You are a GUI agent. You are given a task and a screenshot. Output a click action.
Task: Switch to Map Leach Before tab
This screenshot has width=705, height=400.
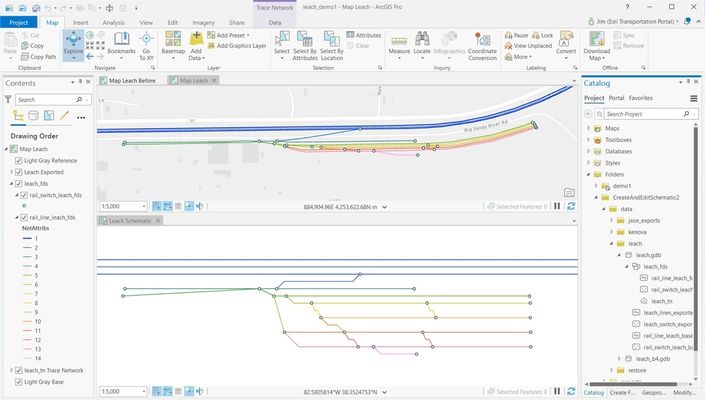point(128,80)
